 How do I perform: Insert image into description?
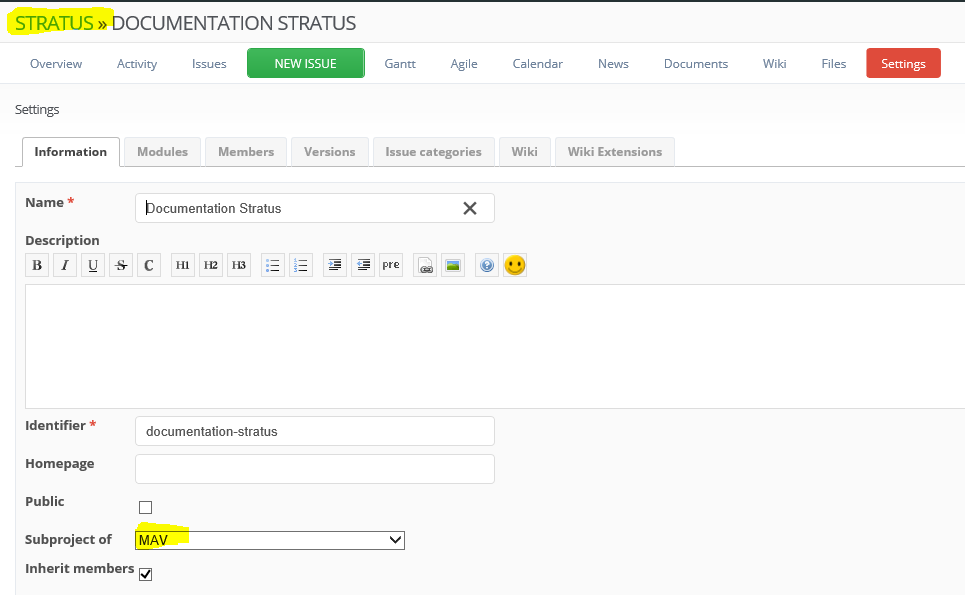(x=453, y=265)
